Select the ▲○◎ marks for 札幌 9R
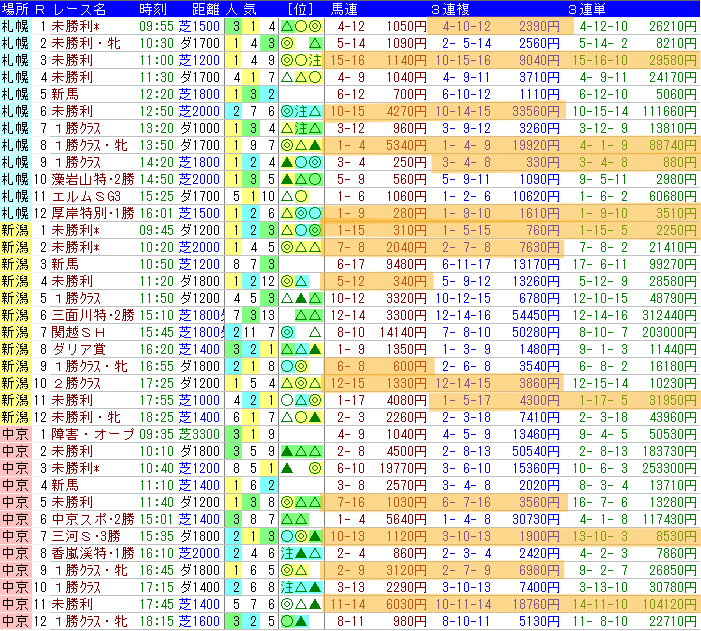 tap(301, 162)
